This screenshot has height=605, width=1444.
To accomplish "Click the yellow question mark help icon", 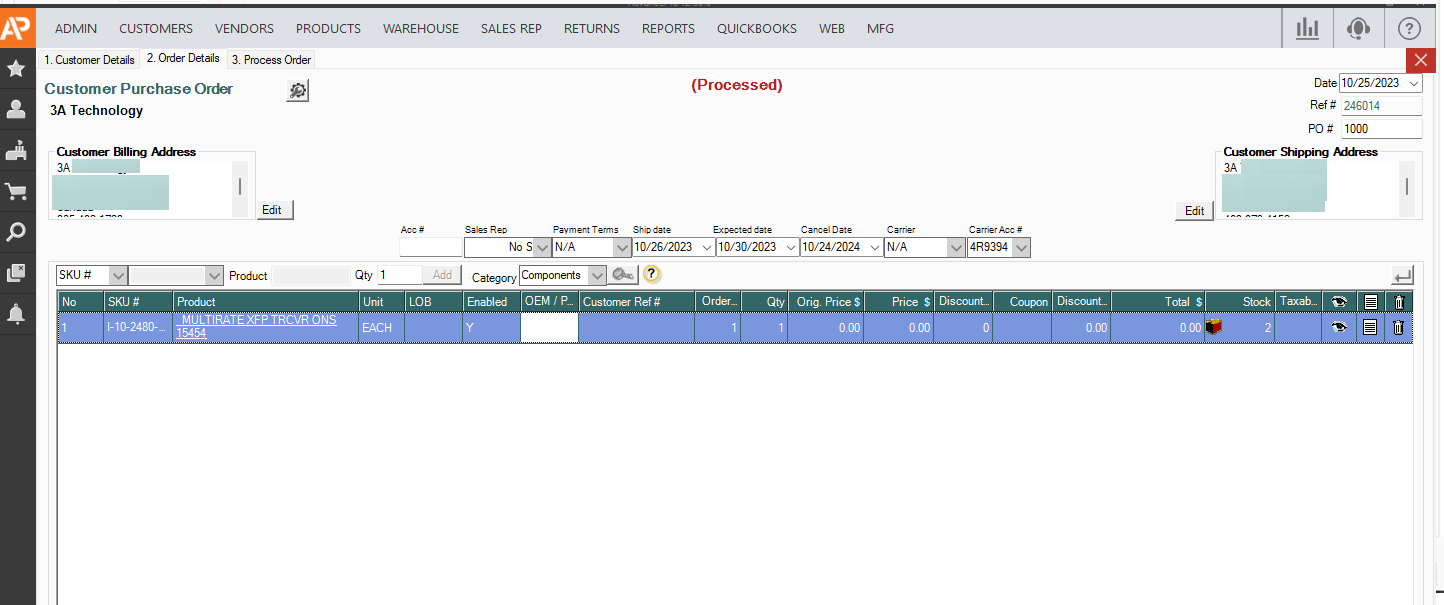I will pyautogui.click(x=652, y=275).
